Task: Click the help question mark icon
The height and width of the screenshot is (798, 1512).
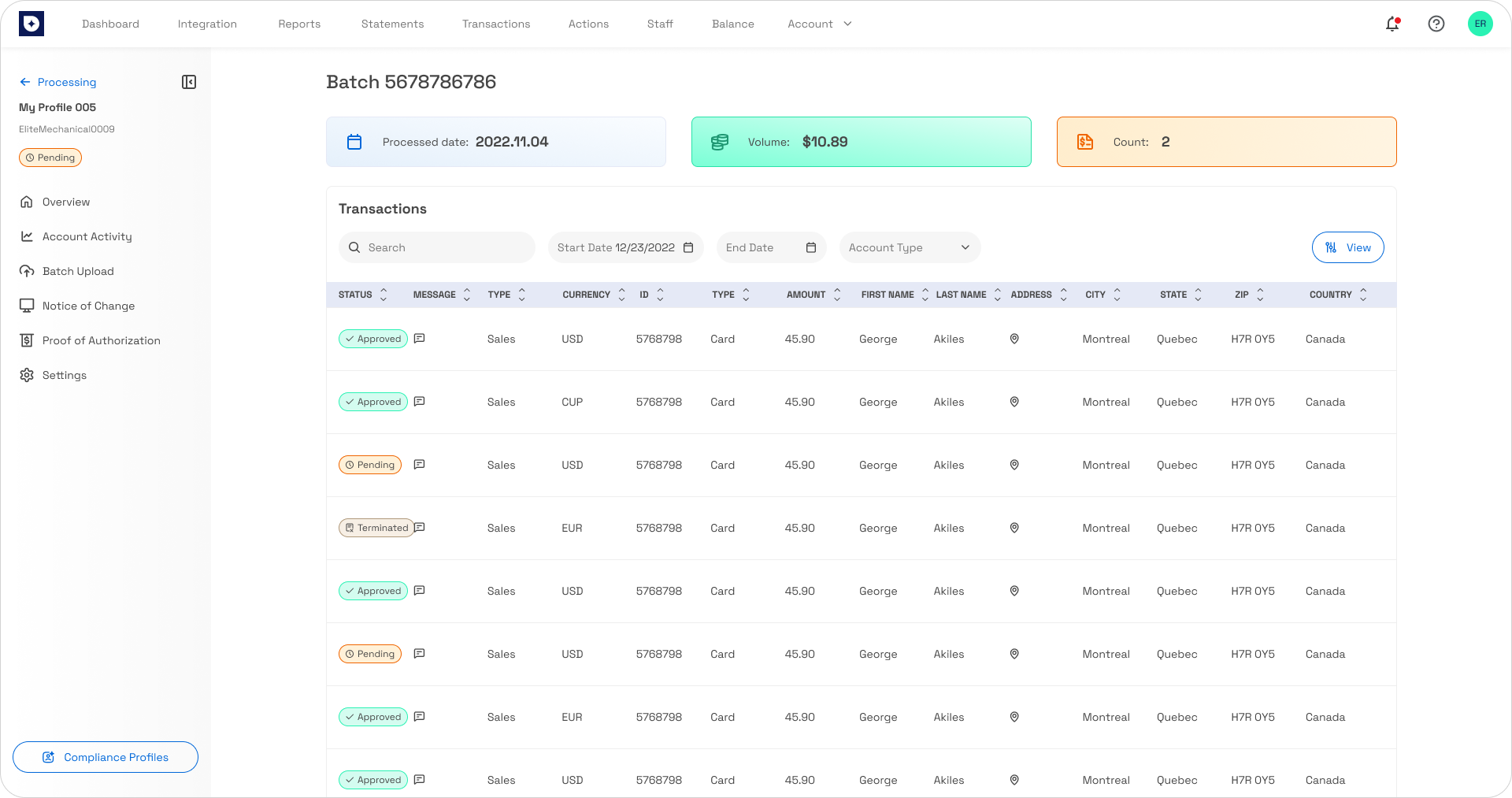Action: tap(1436, 24)
